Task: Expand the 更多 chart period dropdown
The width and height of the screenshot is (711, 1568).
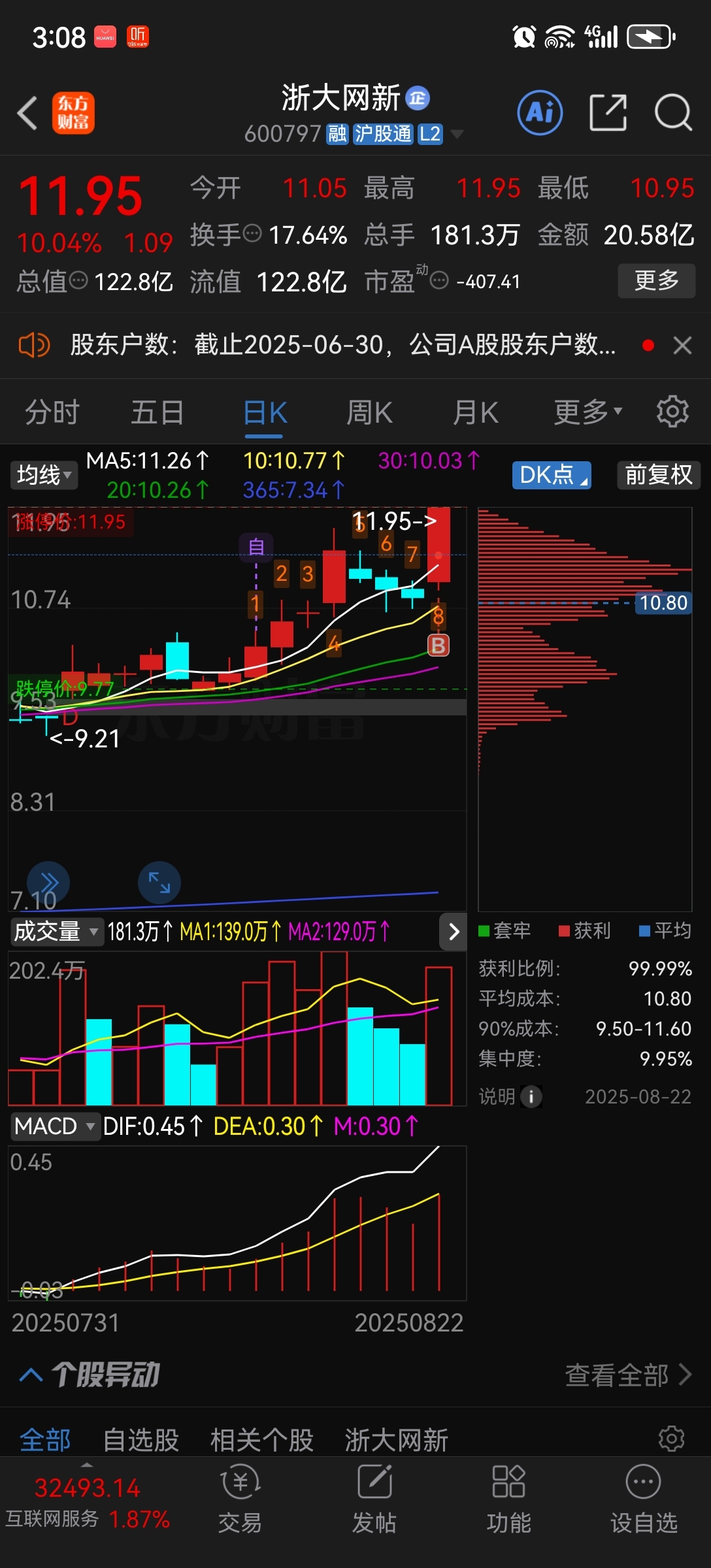Action: (x=588, y=413)
